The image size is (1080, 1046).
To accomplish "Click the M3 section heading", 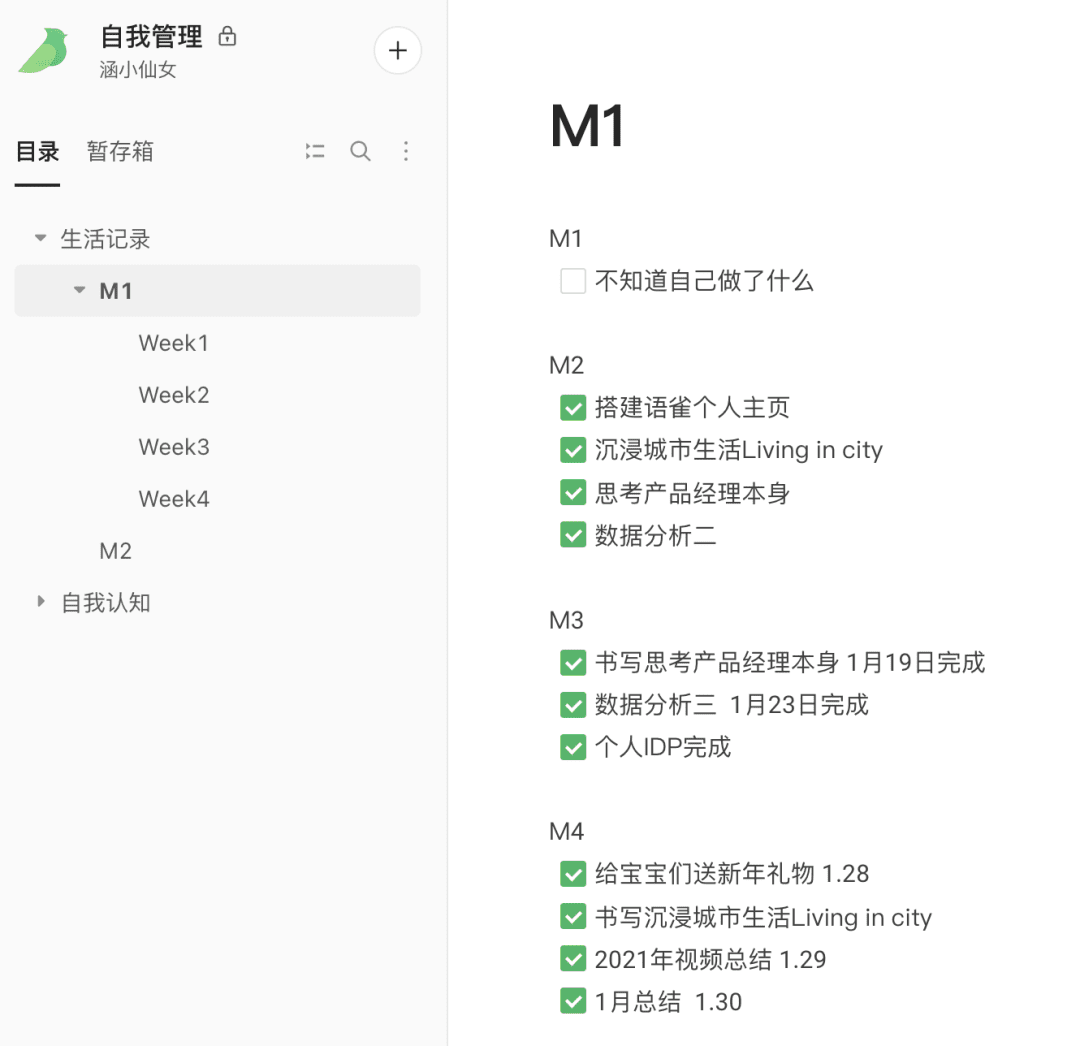I will click(566, 620).
